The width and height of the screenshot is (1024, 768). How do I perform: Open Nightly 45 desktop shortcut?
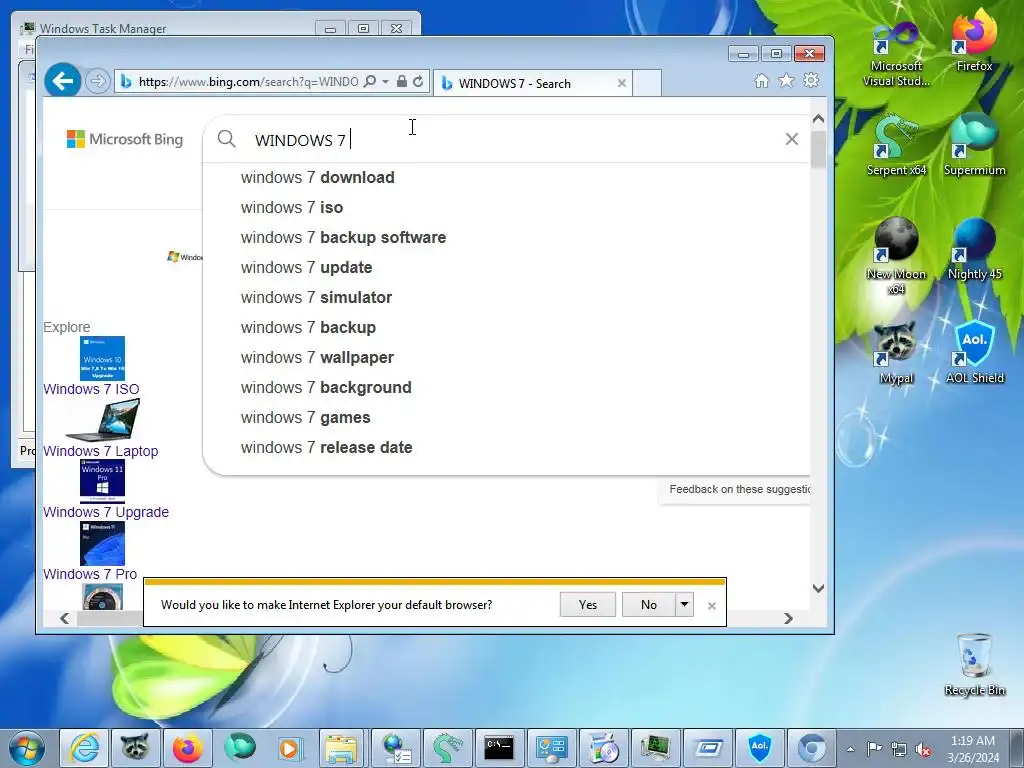[x=974, y=249]
